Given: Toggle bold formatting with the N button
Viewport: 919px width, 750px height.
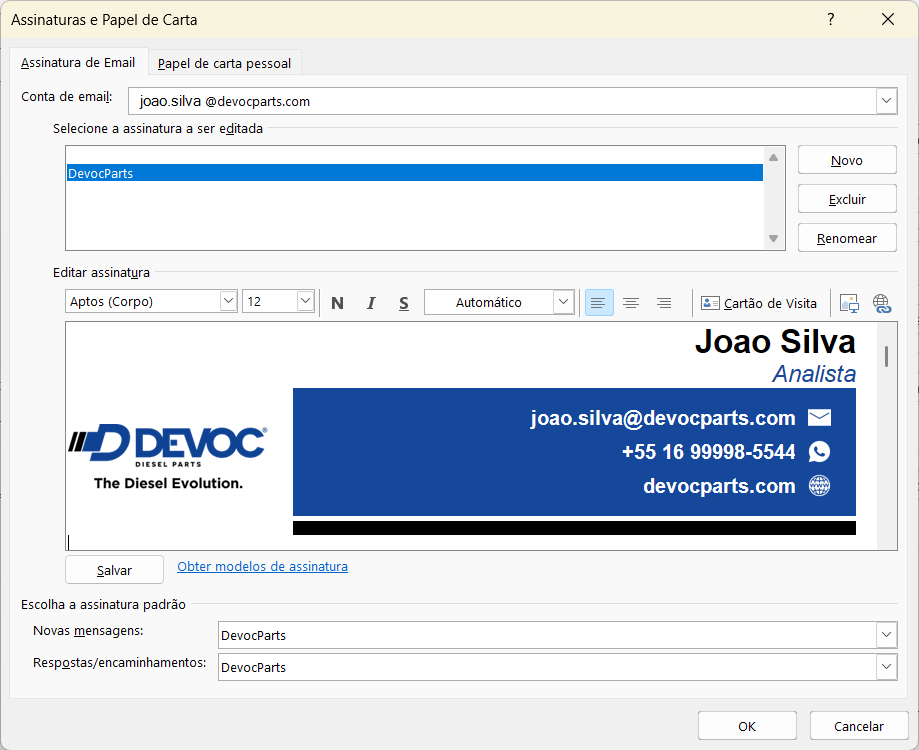Looking at the screenshot, I should pyautogui.click(x=337, y=303).
